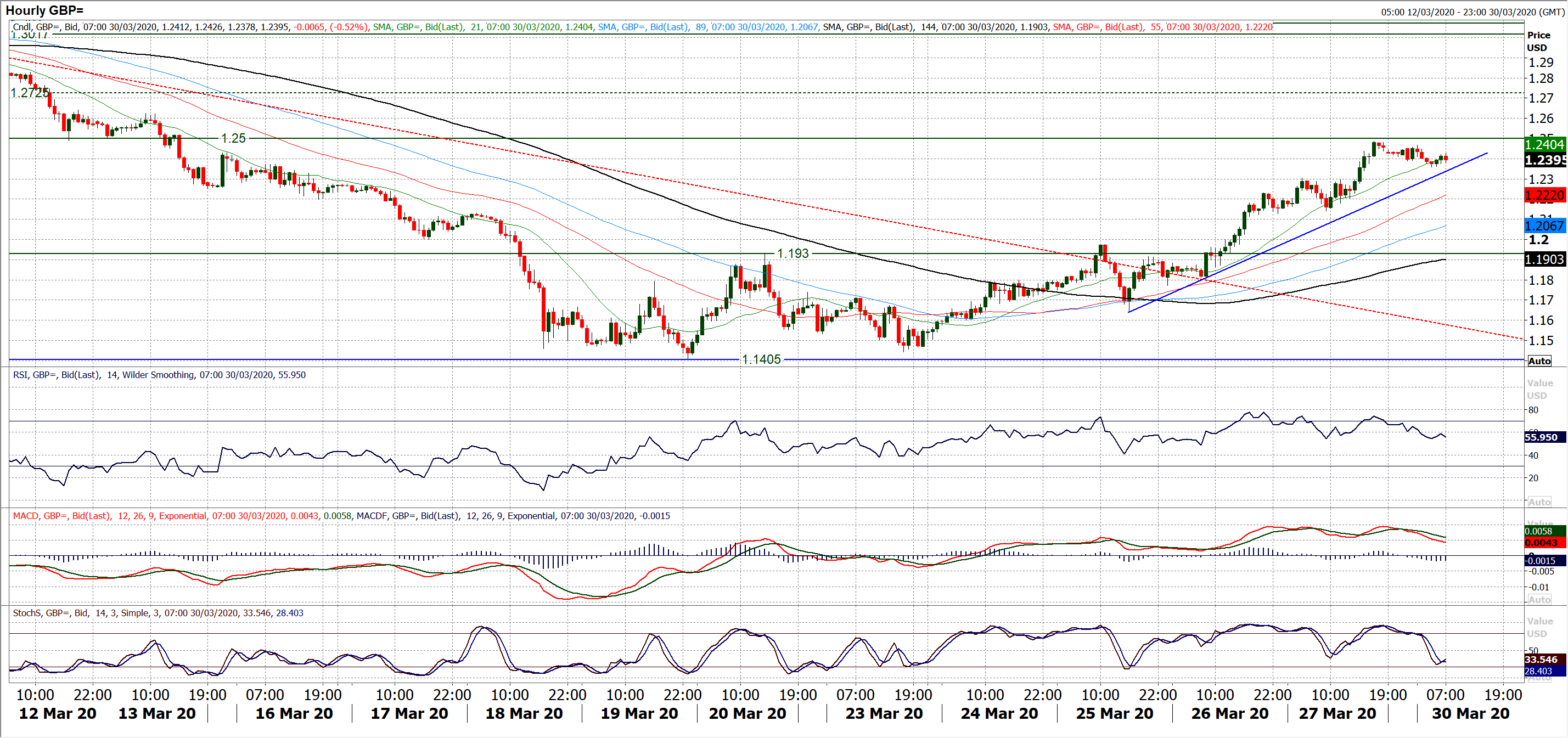Select the MACDF histogram legend text
The width and height of the screenshot is (1568, 738).
click(x=513, y=516)
